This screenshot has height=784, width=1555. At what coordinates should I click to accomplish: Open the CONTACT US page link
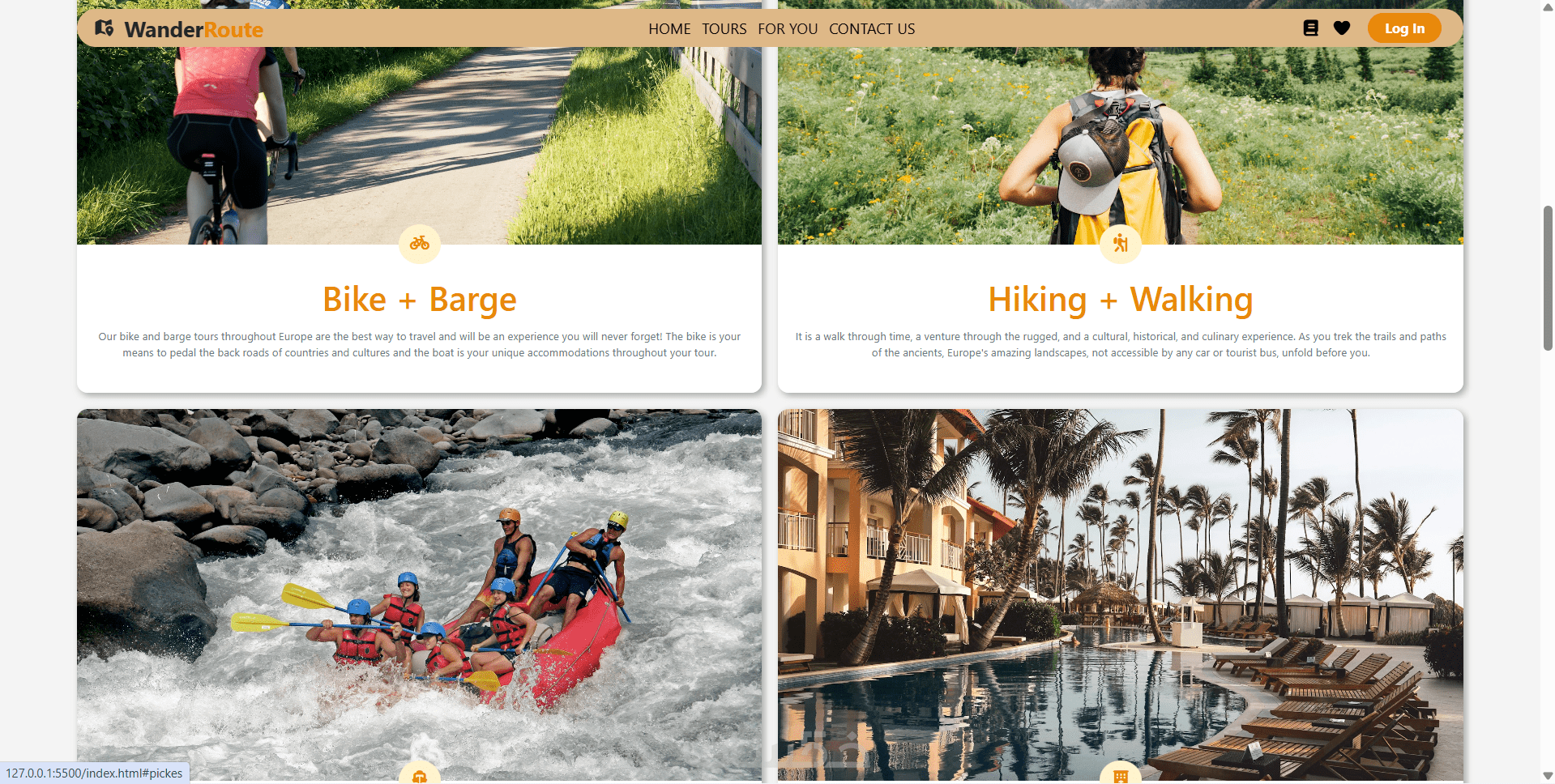872,29
